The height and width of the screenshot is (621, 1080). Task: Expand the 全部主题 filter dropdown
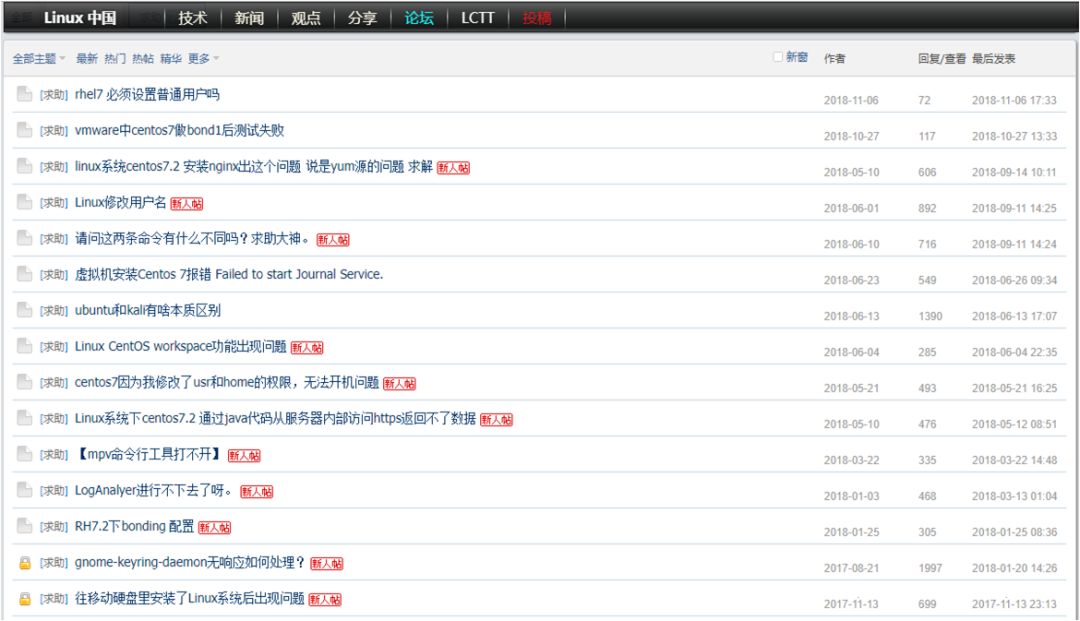(39, 59)
